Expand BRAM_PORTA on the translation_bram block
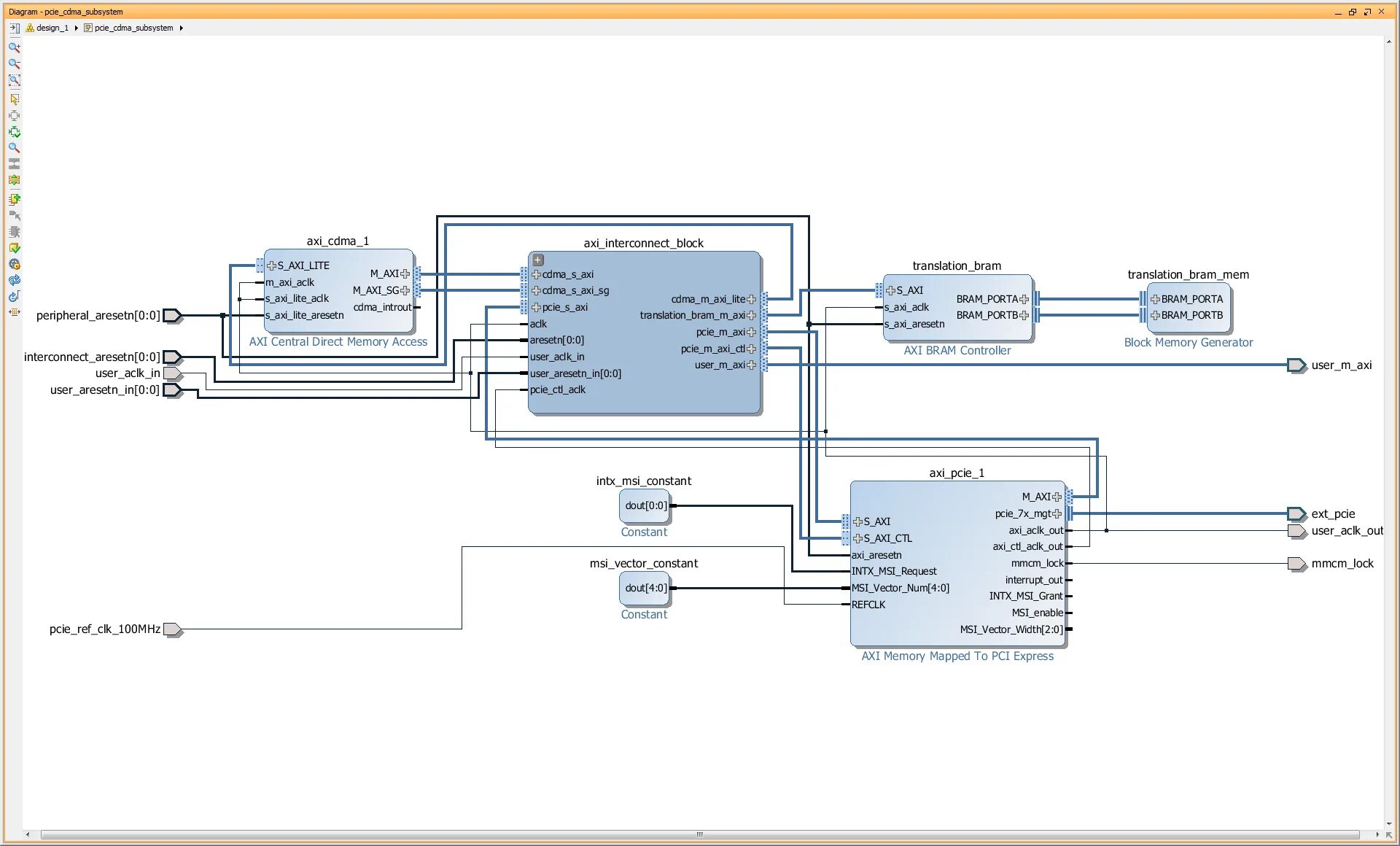 tap(1024, 299)
